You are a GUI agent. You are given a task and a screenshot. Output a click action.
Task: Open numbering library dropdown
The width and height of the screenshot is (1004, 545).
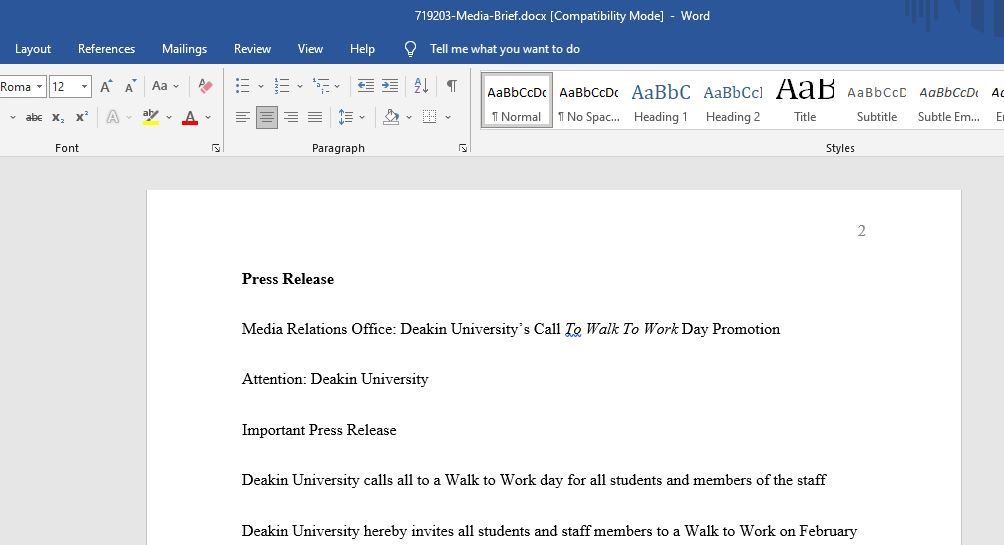click(300, 86)
